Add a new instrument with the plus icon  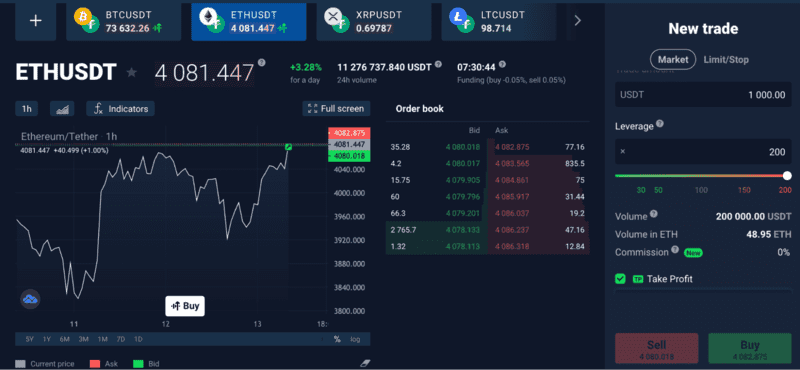(35, 21)
